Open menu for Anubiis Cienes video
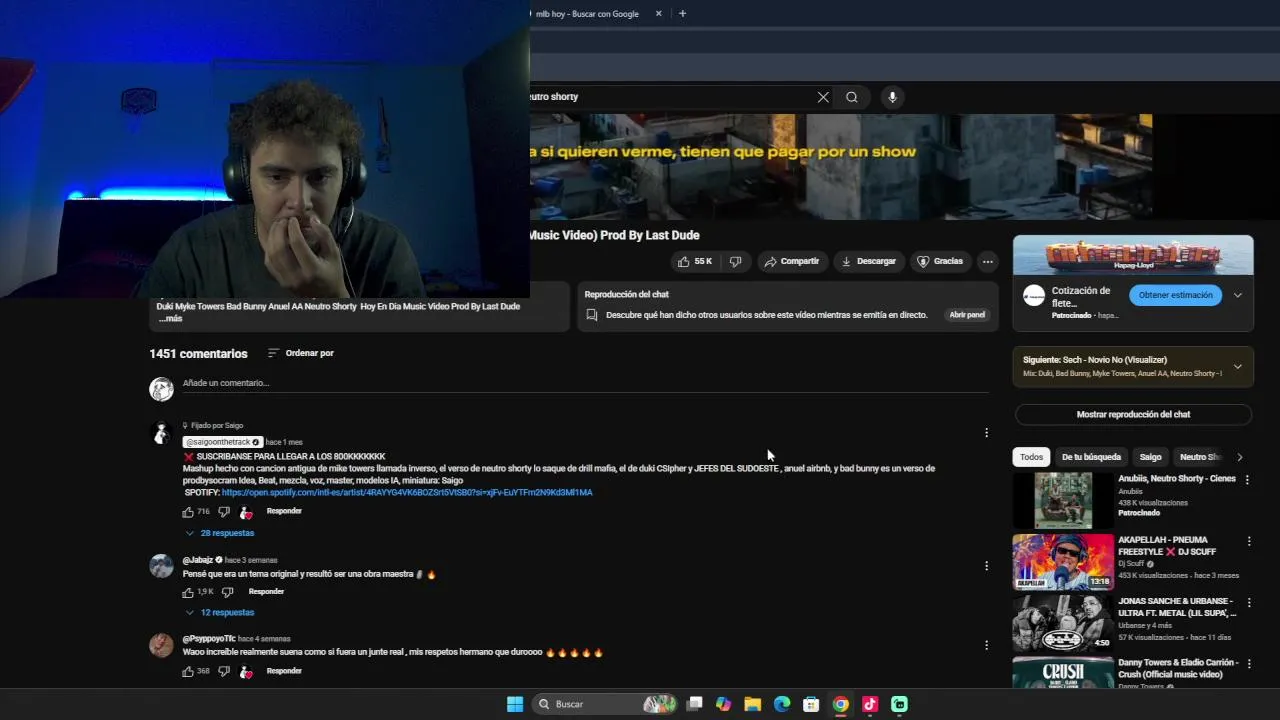1280x720 pixels. point(1247,480)
